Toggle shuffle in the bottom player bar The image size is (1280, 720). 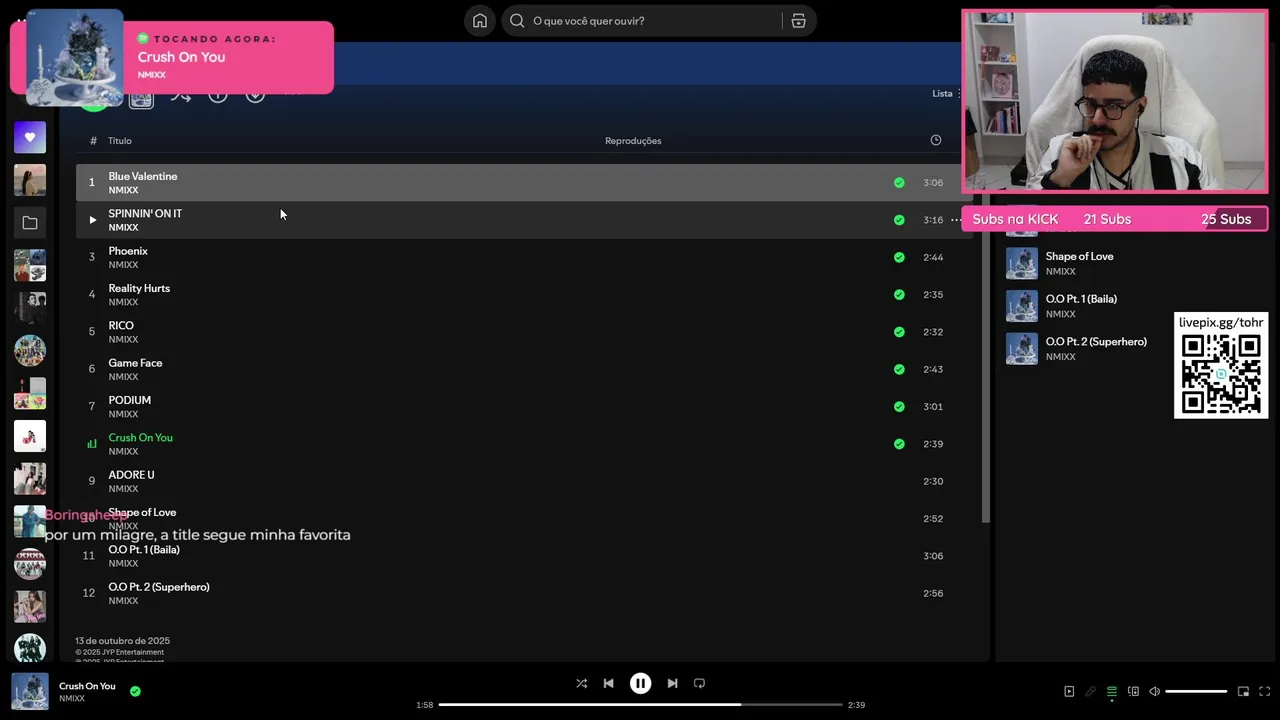tap(581, 683)
